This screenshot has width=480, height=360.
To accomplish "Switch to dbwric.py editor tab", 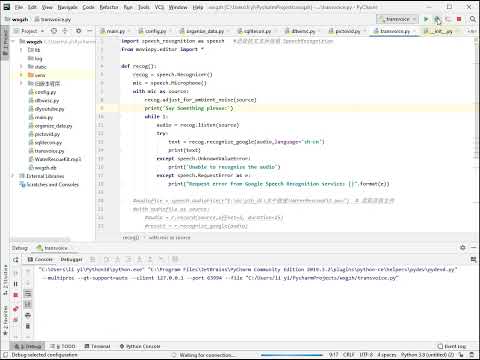I will pos(303,31).
